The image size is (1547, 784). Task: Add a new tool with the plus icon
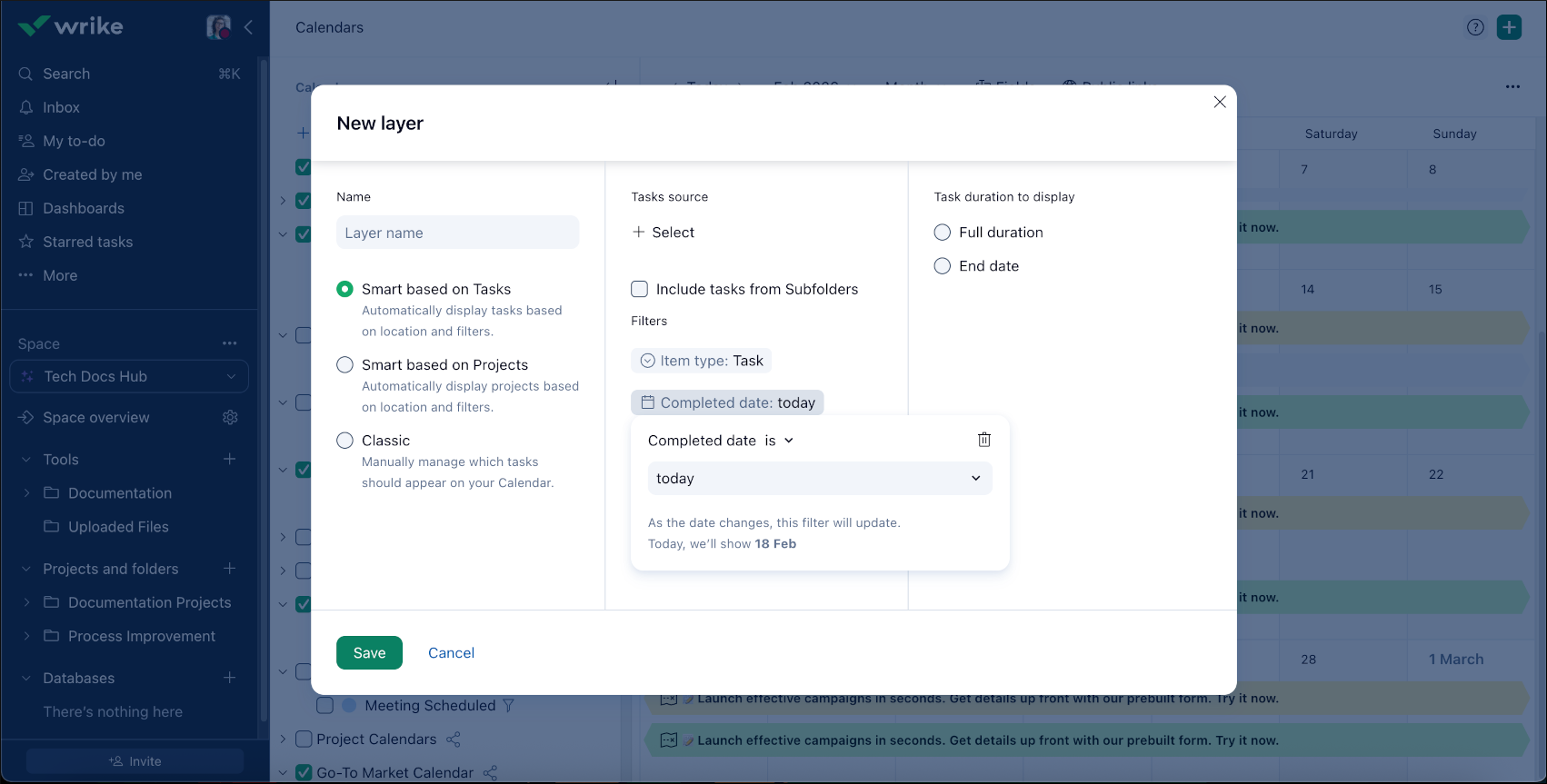coord(230,459)
